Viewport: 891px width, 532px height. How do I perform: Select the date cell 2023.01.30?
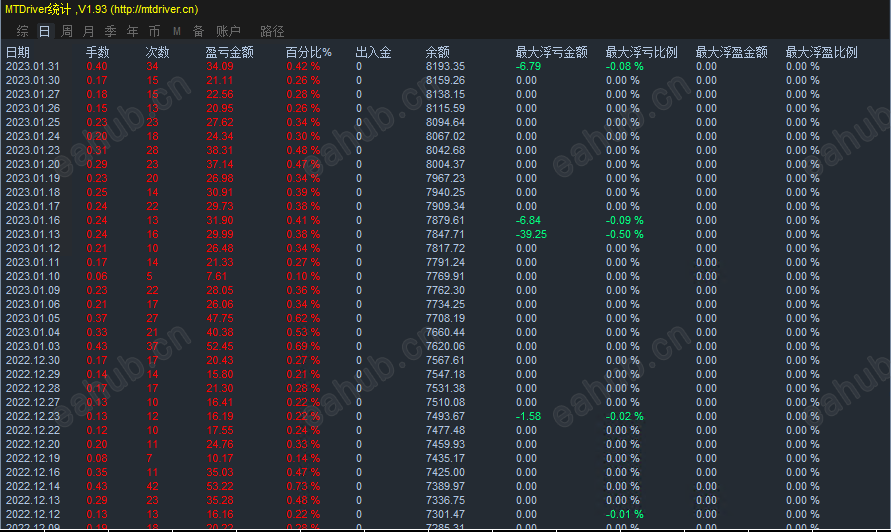[32, 80]
